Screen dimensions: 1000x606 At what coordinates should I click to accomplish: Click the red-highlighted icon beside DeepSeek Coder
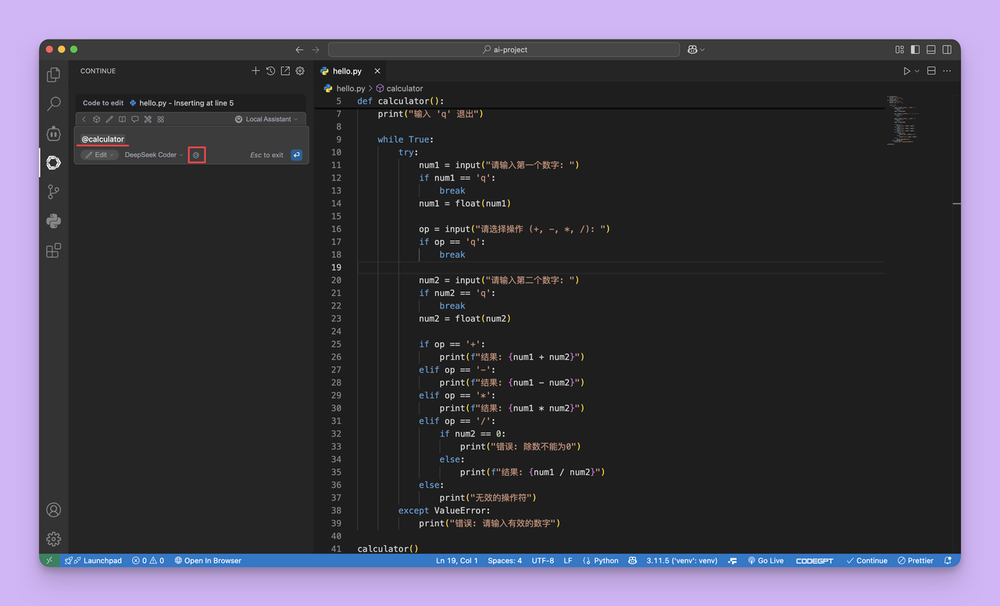point(197,155)
